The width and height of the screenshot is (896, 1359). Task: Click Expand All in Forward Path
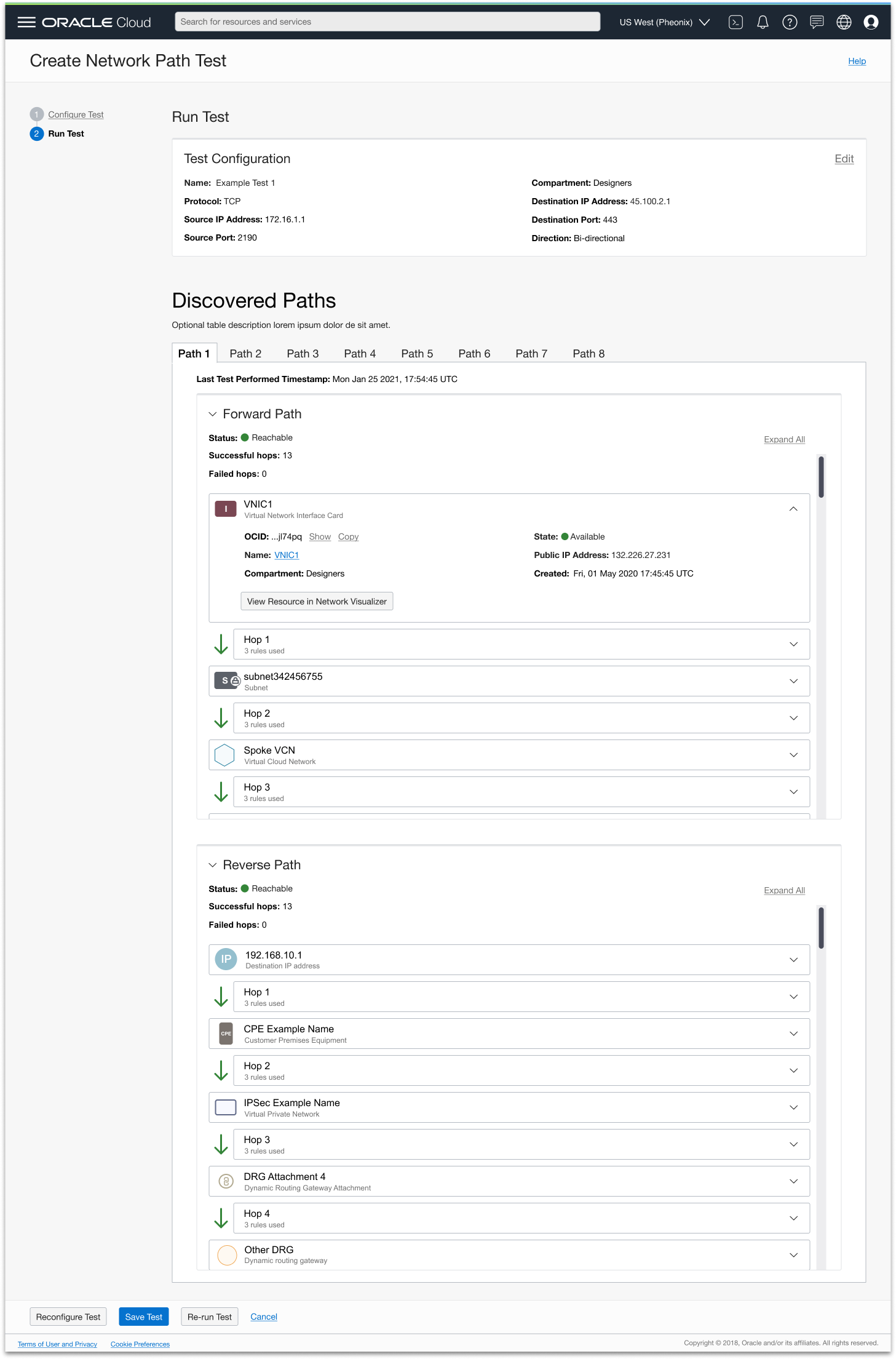coord(784,439)
